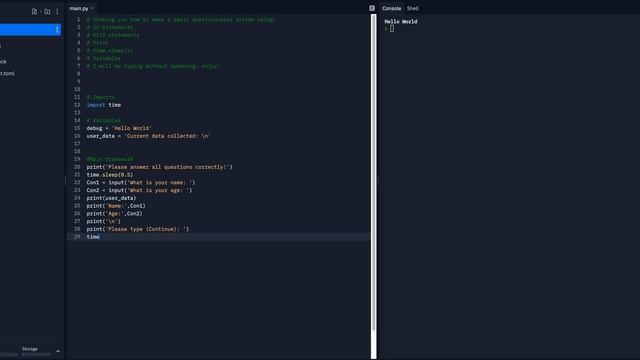Image resolution: width=640 pixels, height=360 pixels.
Task: Select the highlighted blue file row
Action: [30, 29]
